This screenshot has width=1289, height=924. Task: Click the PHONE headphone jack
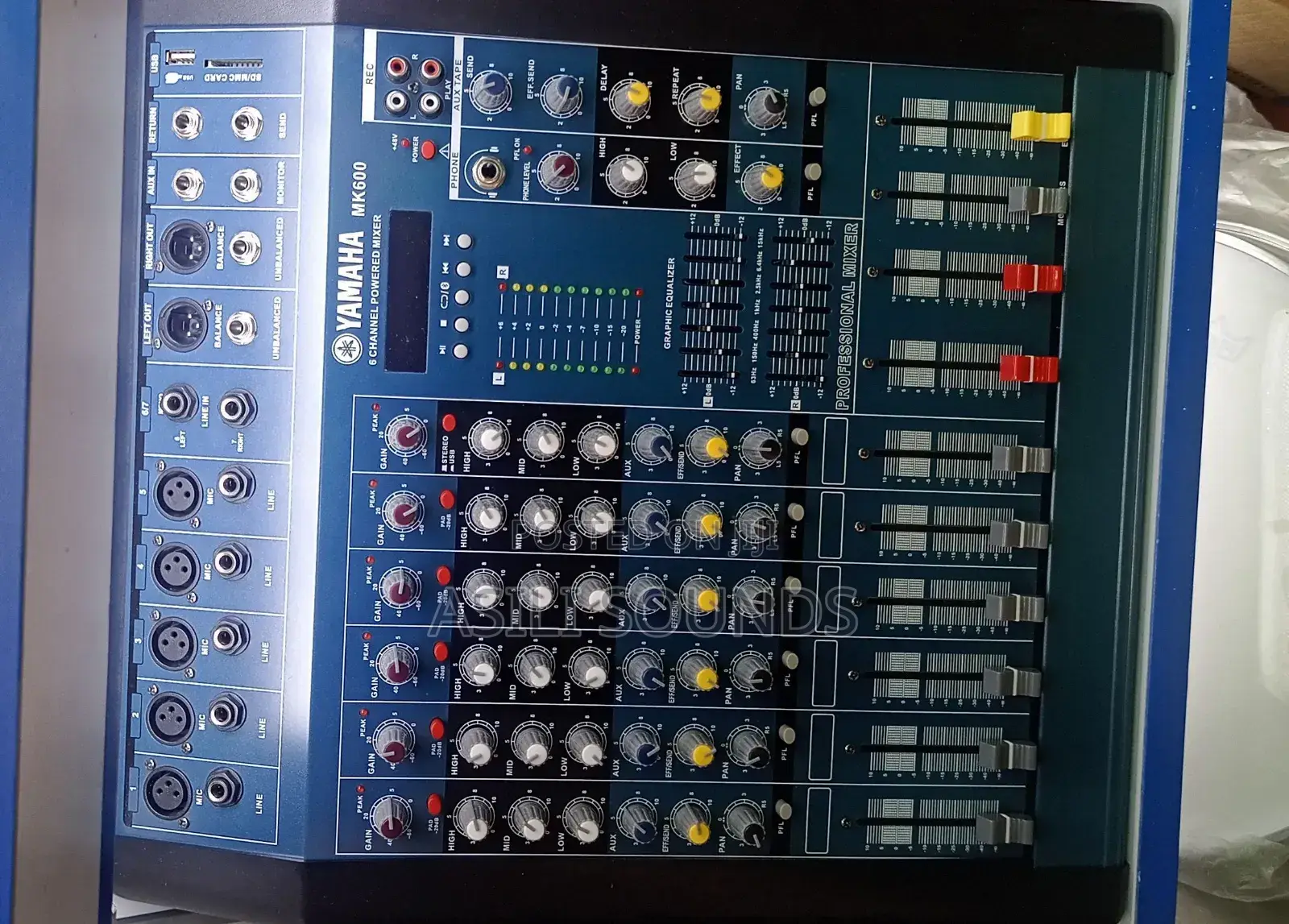(489, 172)
